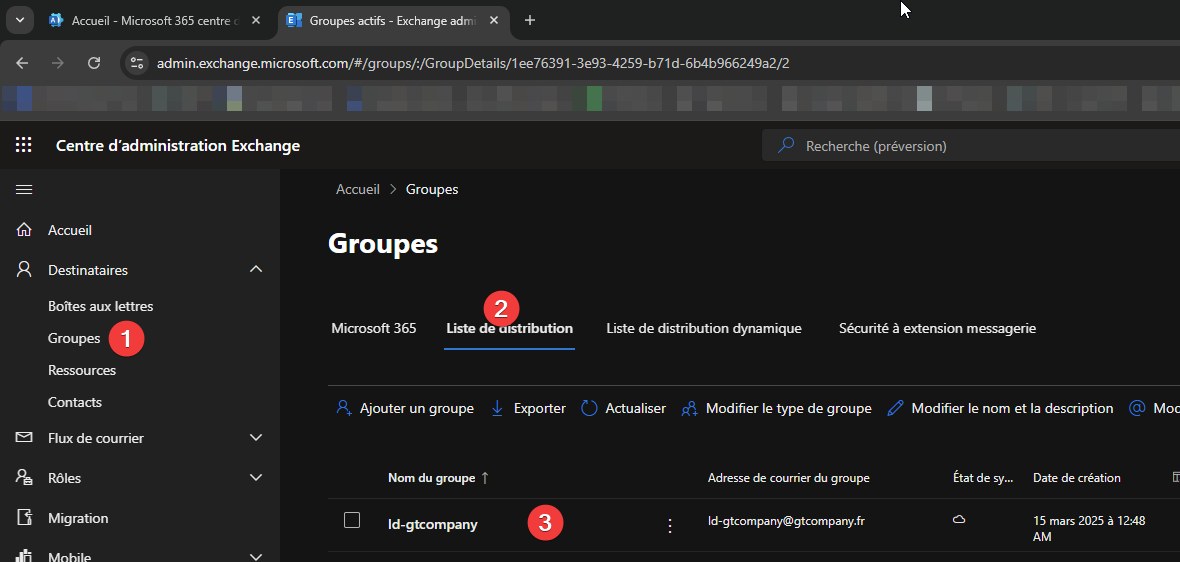Click the Exporter download icon
Viewport: 1180px width, 562px height.
click(497, 408)
